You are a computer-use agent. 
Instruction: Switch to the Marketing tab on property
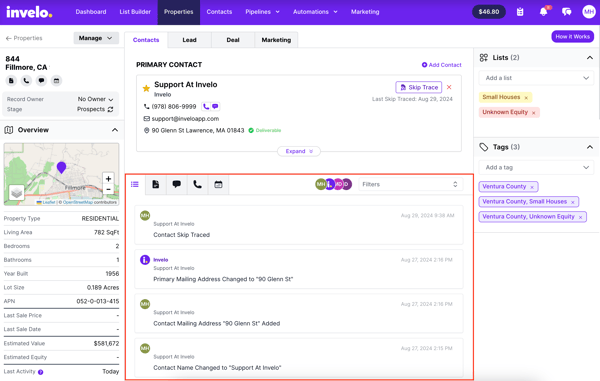(276, 40)
